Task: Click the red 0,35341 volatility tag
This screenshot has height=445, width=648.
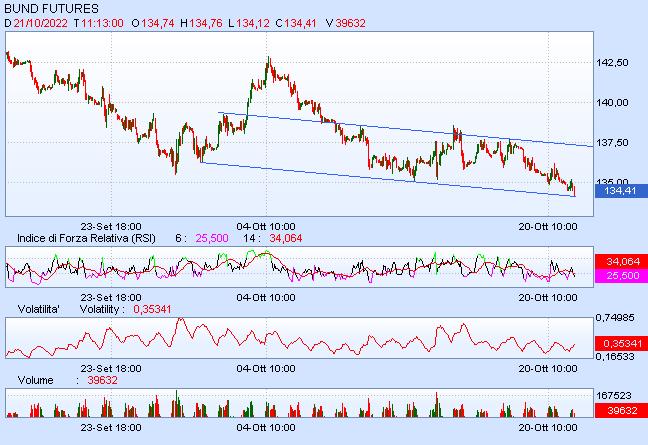Action: click(x=621, y=343)
